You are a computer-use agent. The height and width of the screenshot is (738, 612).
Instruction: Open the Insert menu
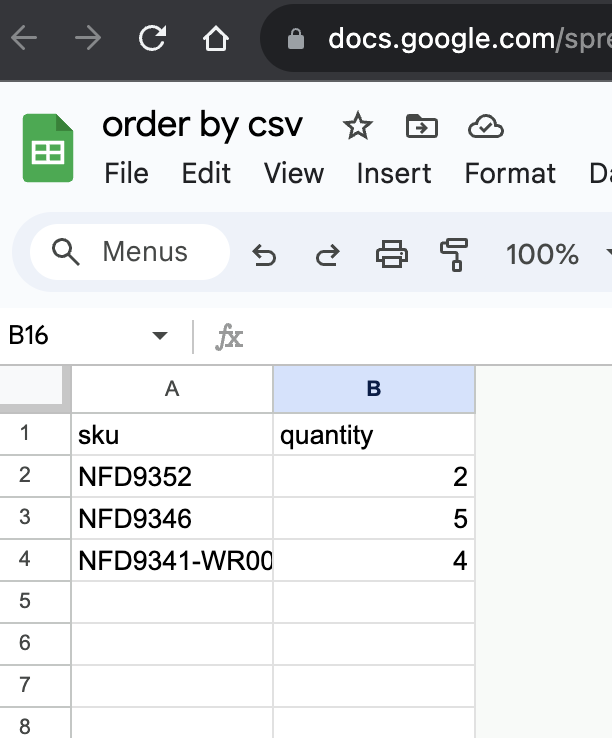pyautogui.click(x=394, y=174)
